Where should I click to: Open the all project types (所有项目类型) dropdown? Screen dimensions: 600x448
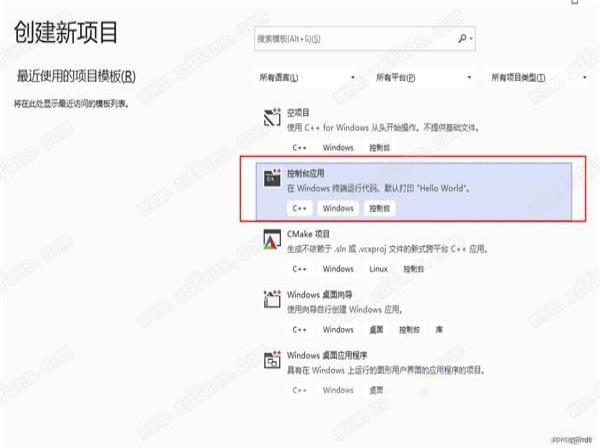[x=539, y=78]
